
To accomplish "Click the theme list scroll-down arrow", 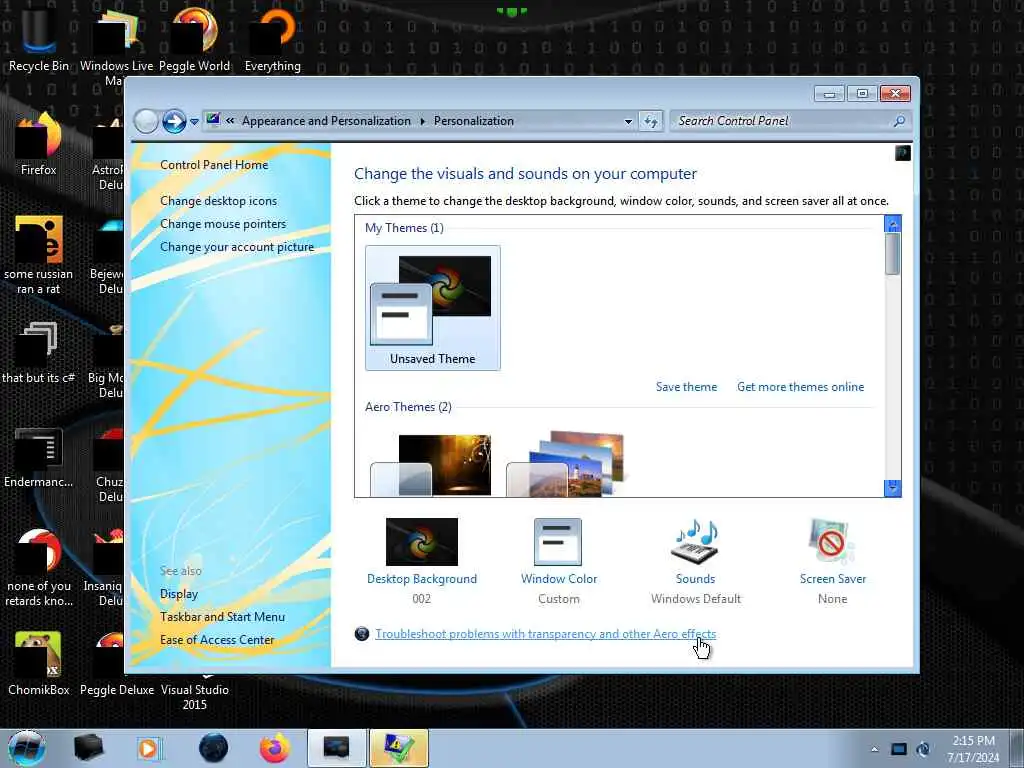I will tap(893, 487).
